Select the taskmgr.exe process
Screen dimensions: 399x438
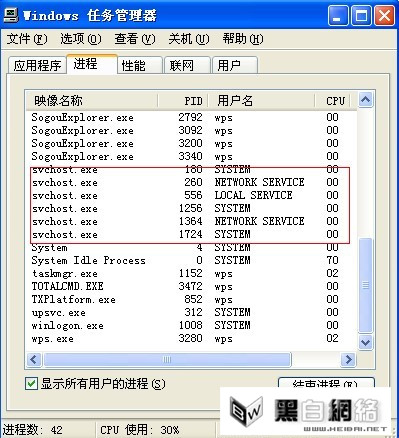192,273
